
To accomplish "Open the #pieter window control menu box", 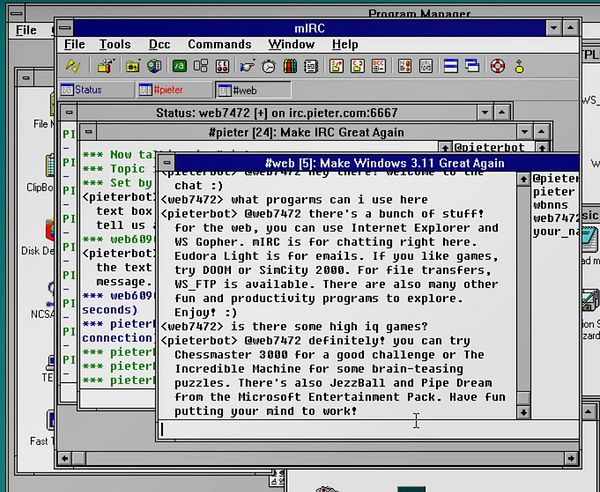I will pyautogui.click(x=88, y=132).
